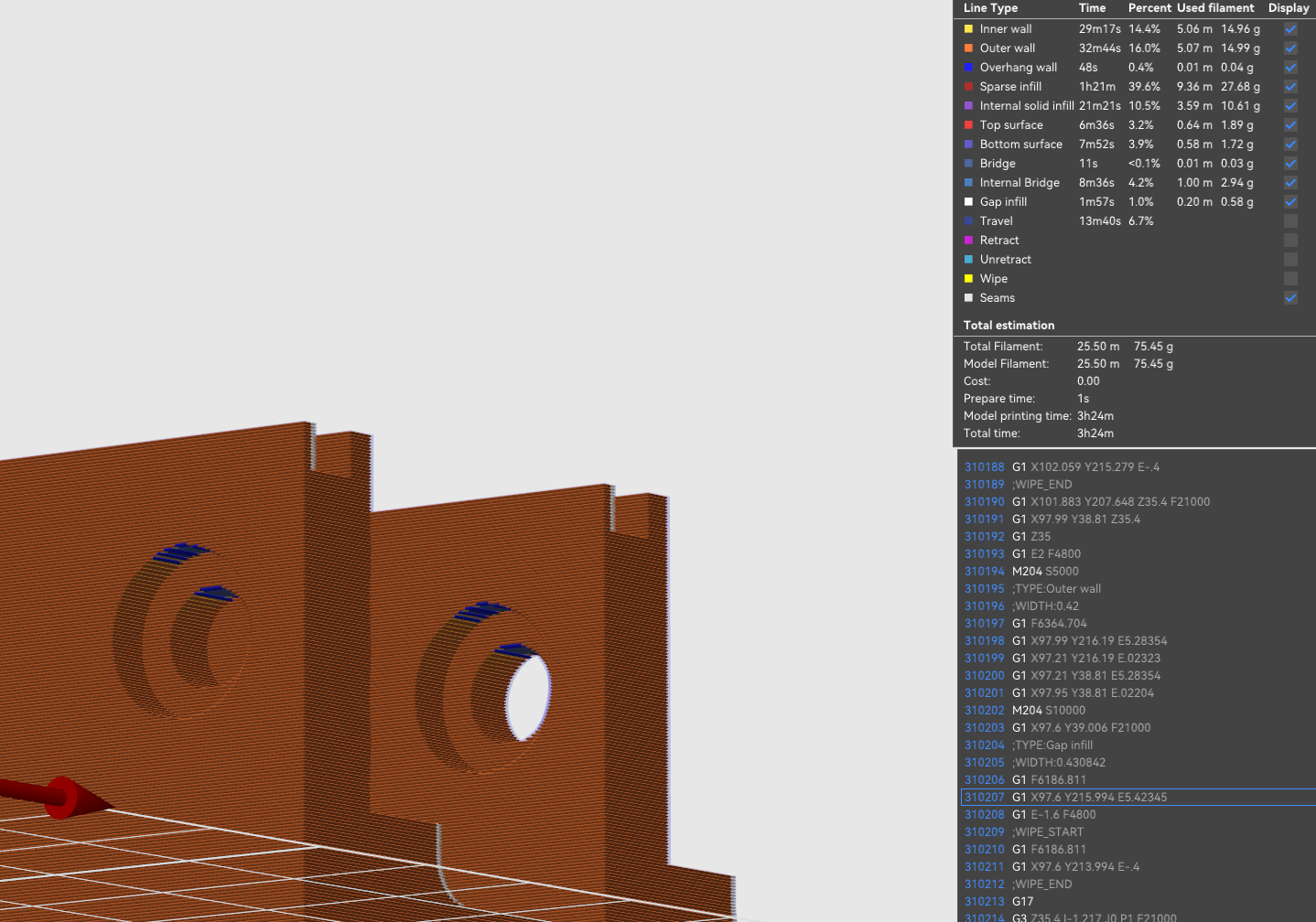The height and width of the screenshot is (922, 1316).
Task: Select G-code line 310190 with F21000
Action: click(1138, 502)
